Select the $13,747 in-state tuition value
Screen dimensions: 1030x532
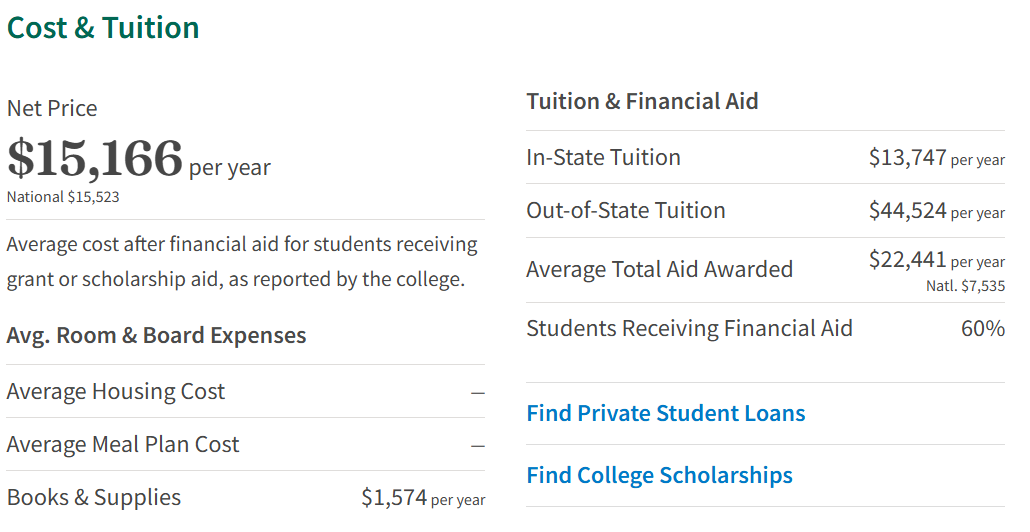pyautogui.click(x=907, y=158)
